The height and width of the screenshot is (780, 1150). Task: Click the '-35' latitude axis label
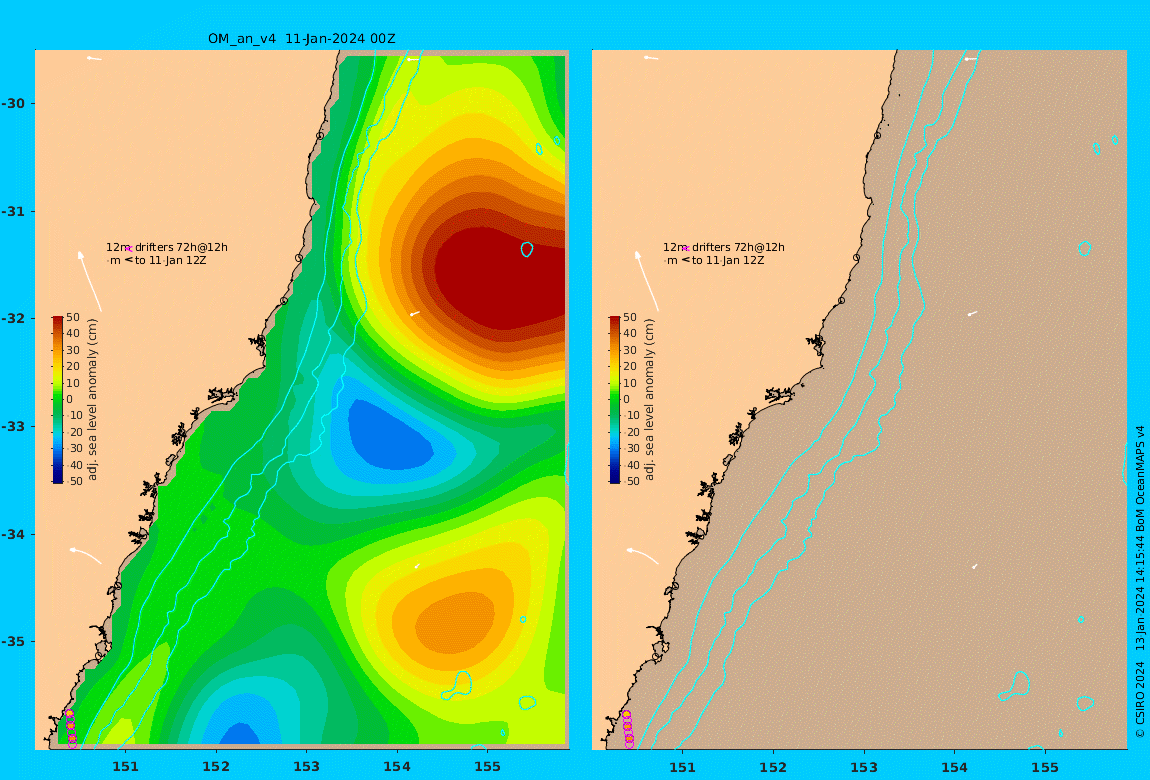coord(13,641)
